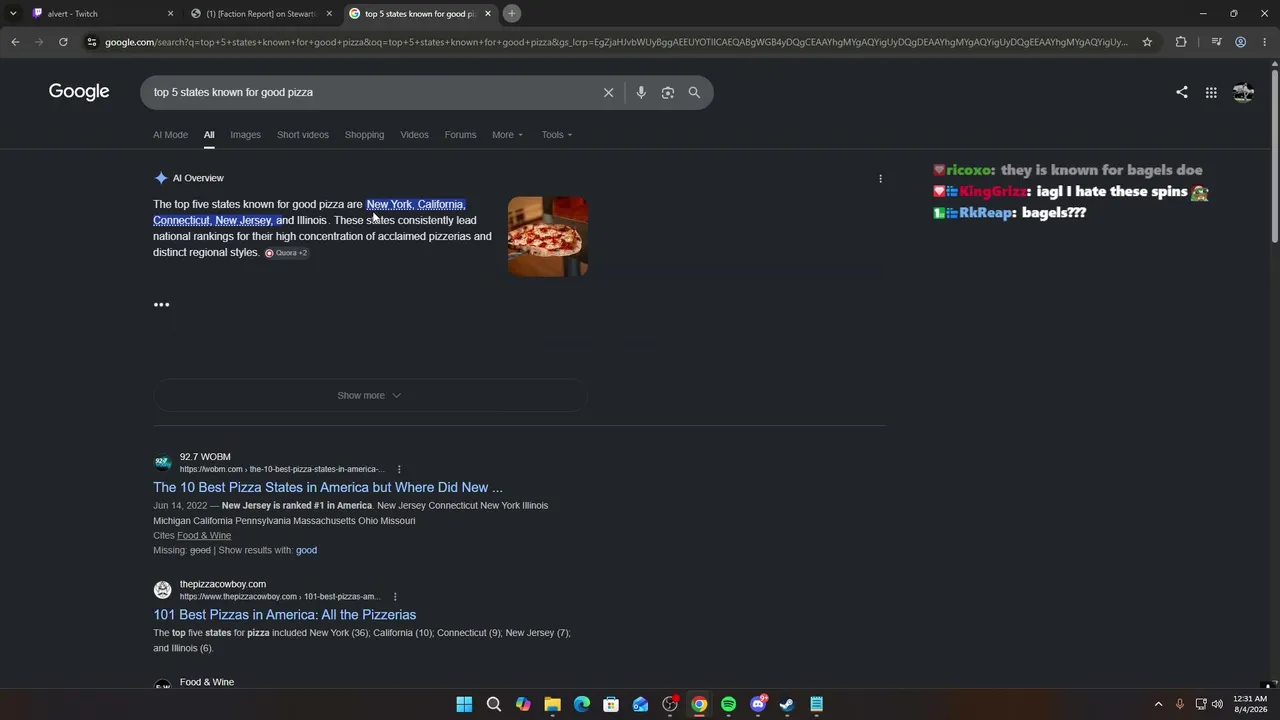Go back to the previous page
This screenshot has height=720, width=1280.
(15, 42)
